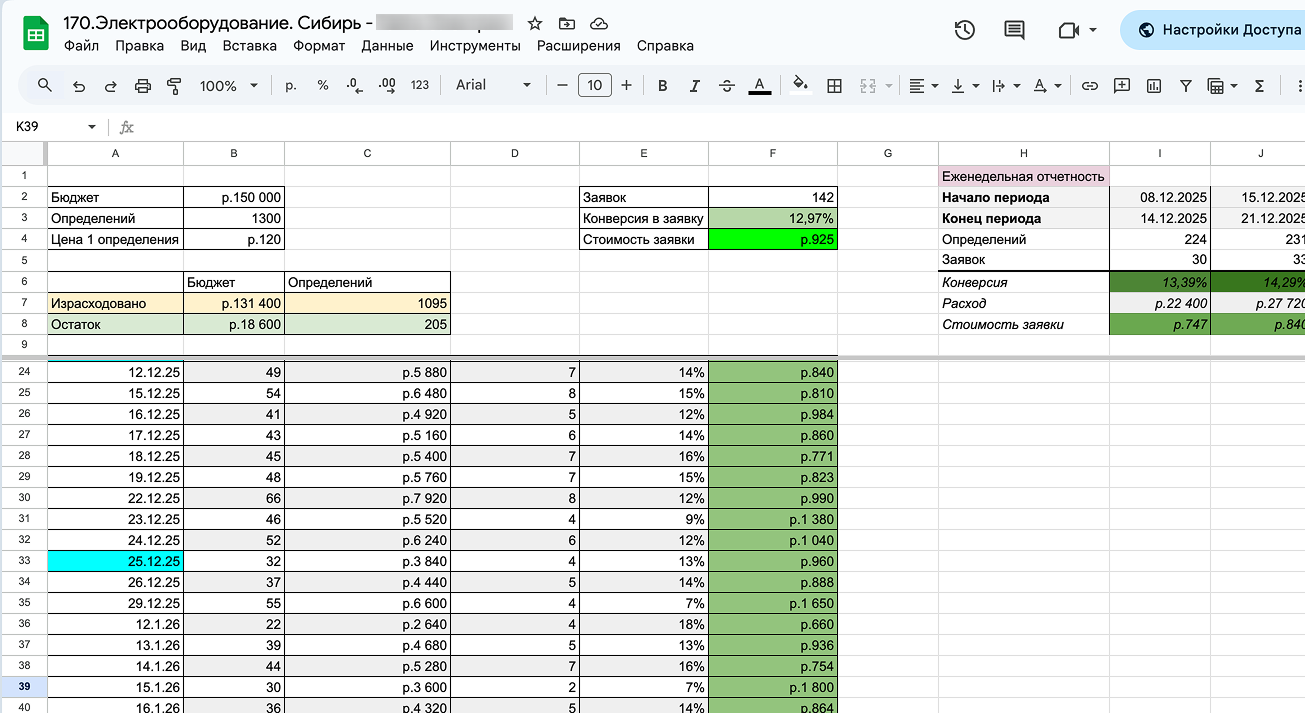Star this spreadsheet document
The height and width of the screenshot is (713, 1305).
(535, 23)
